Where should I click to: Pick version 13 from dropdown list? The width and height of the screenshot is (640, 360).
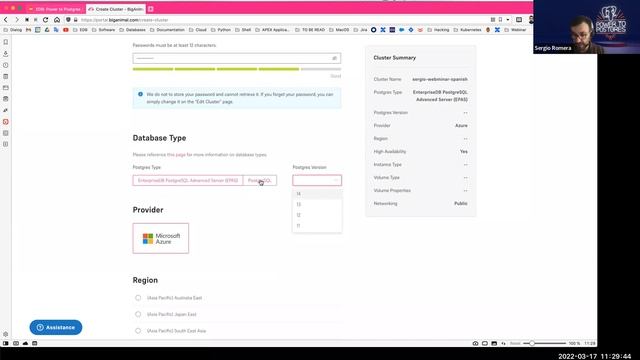[x=317, y=204]
